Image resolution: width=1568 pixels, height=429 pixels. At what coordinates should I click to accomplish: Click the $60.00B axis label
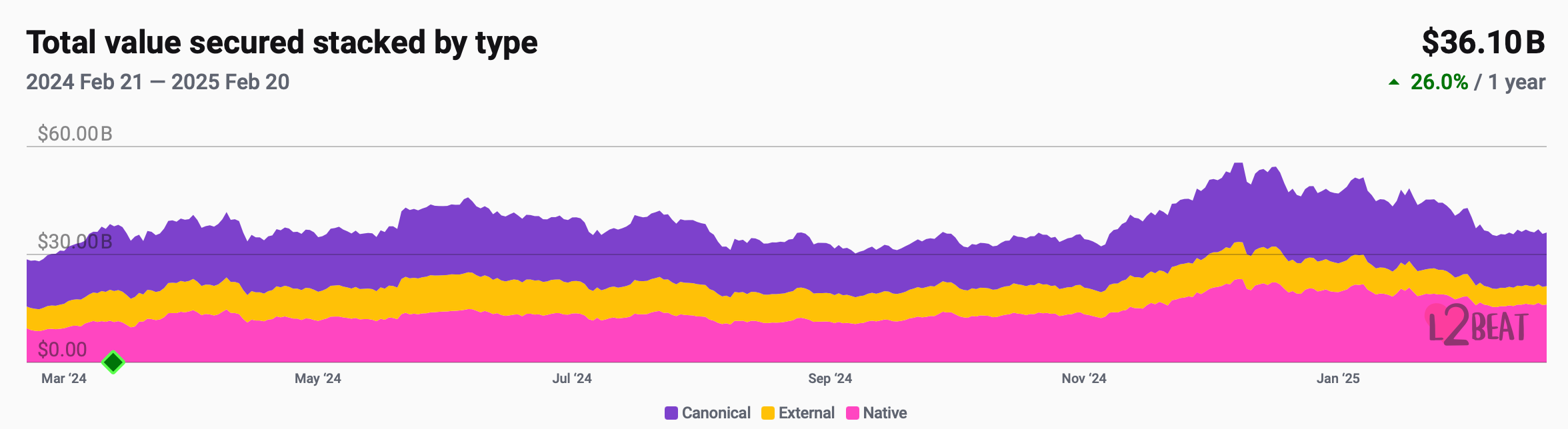pyautogui.click(x=75, y=134)
